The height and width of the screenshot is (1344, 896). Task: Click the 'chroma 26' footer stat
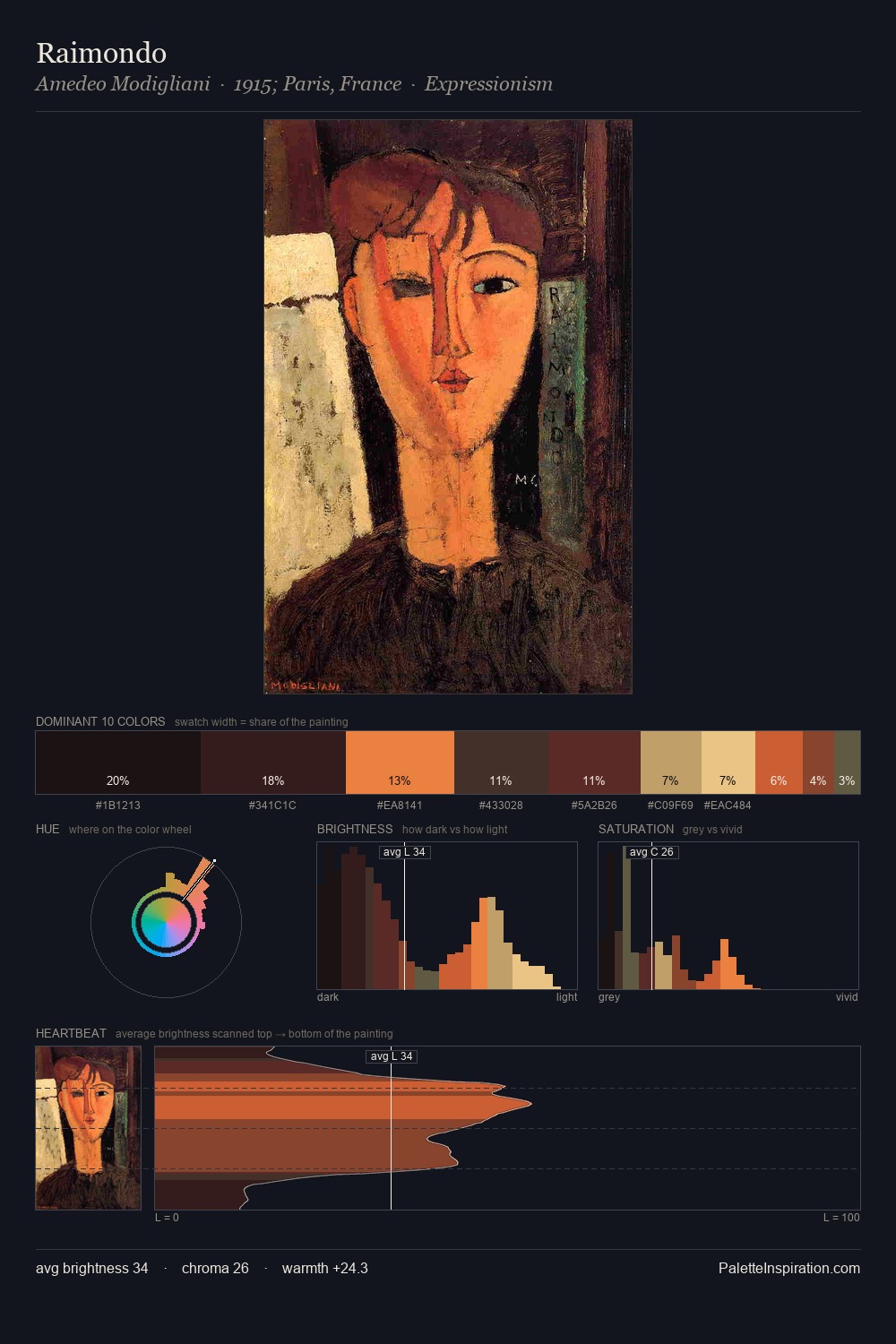(215, 1268)
